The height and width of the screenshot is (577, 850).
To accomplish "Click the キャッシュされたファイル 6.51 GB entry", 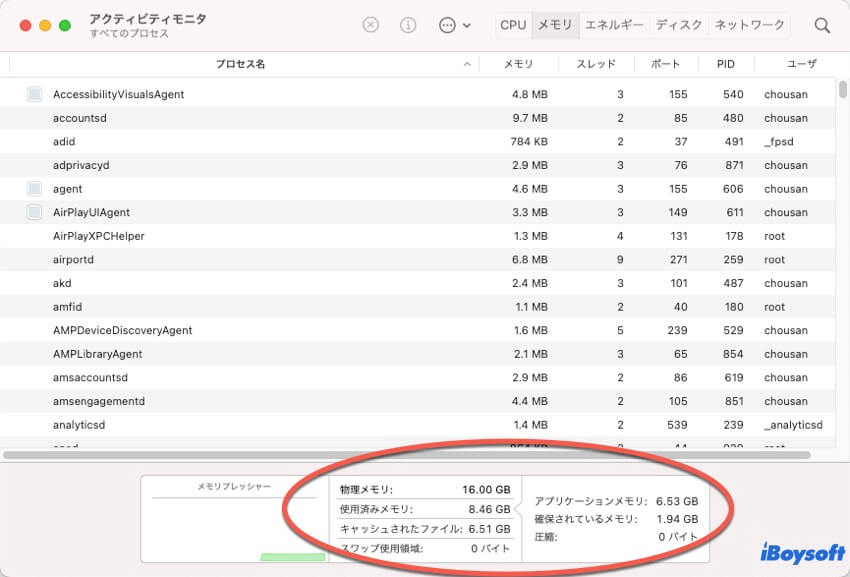I will click(425, 529).
